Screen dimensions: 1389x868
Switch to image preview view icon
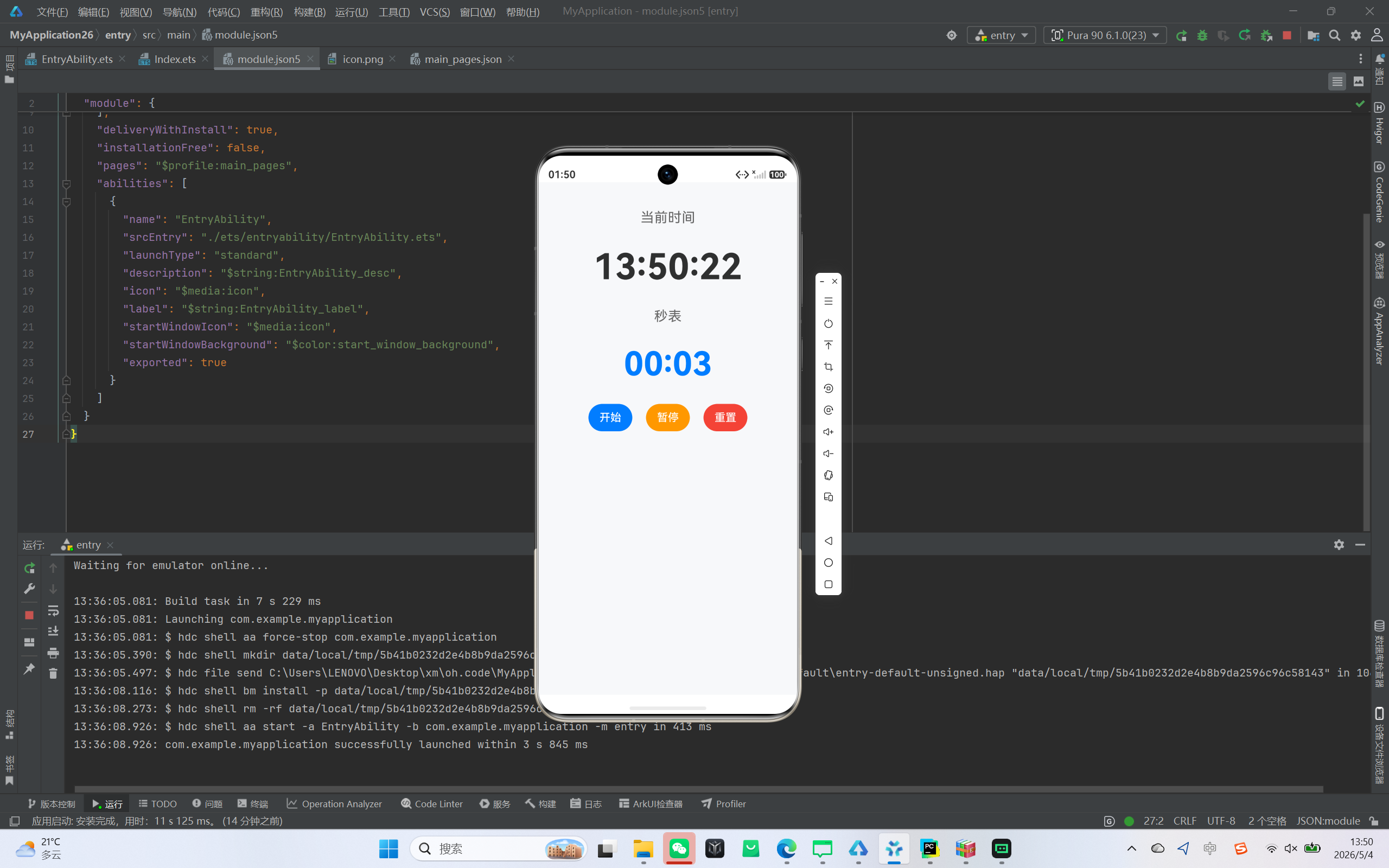(1359, 81)
